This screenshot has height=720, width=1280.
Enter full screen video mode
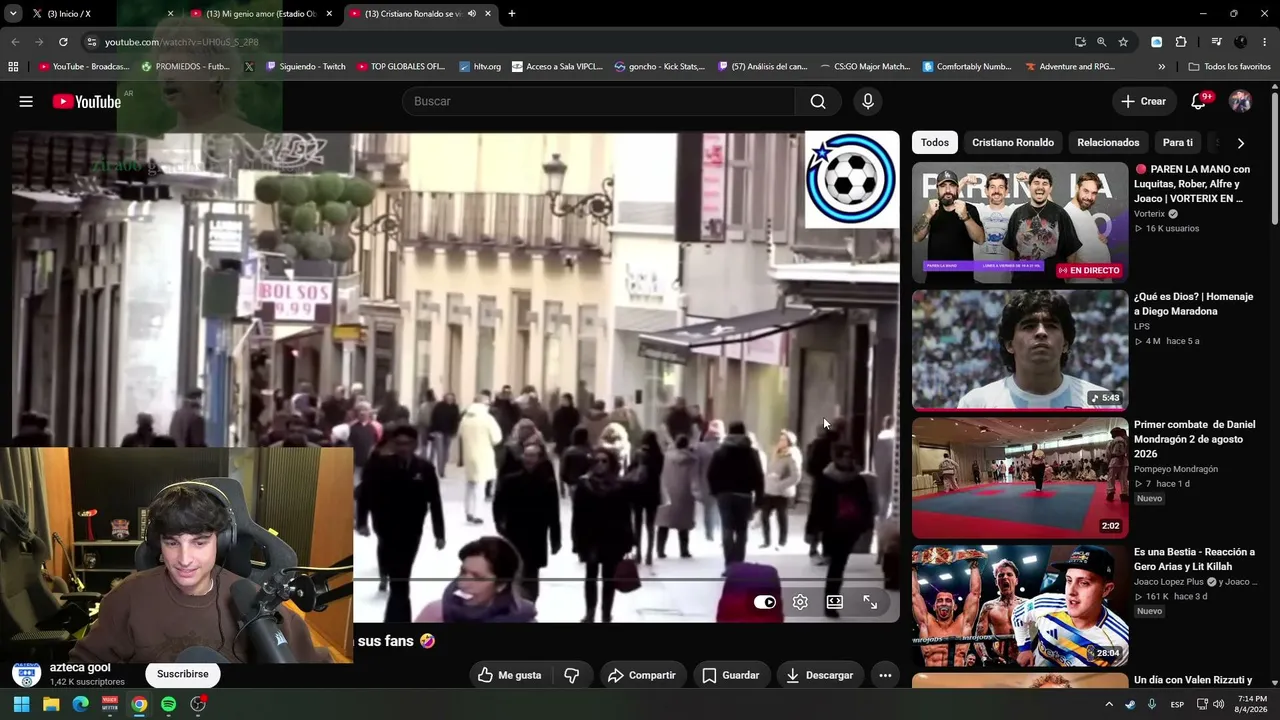870,602
